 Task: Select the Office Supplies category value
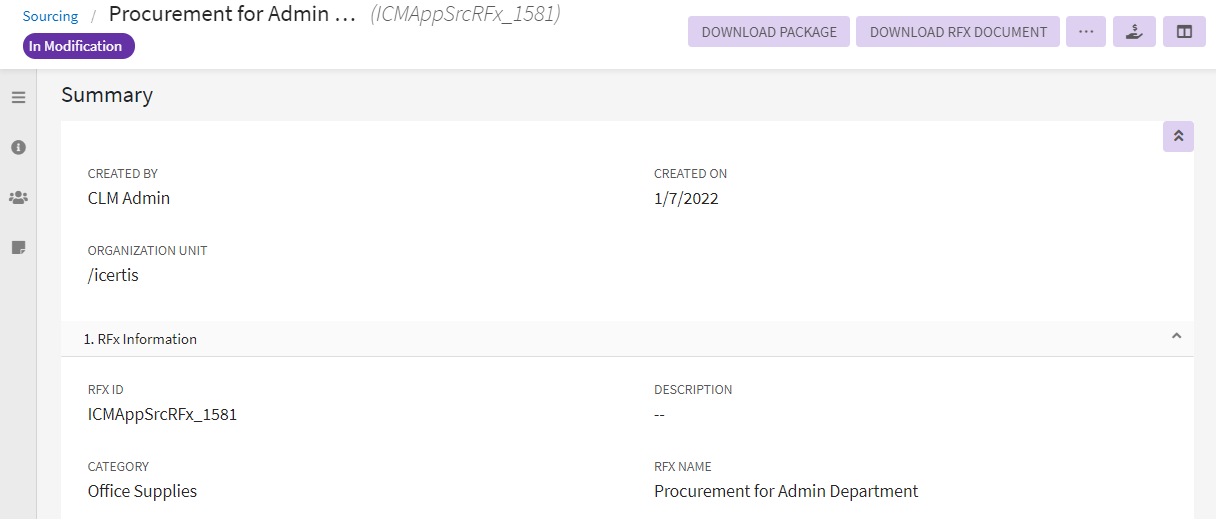coord(142,491)
